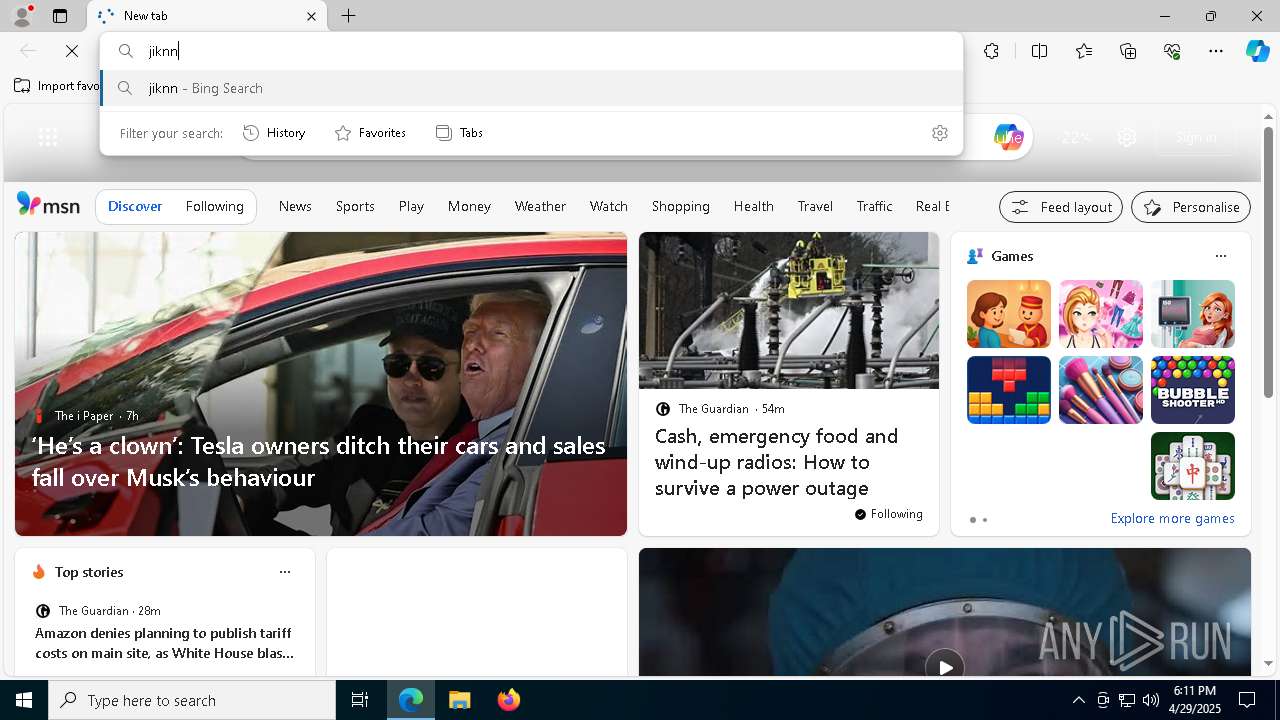The height and width of the screenshot is (720, 1280).
Task: Open the Windows Start menu
Action: tap(24, 700)
